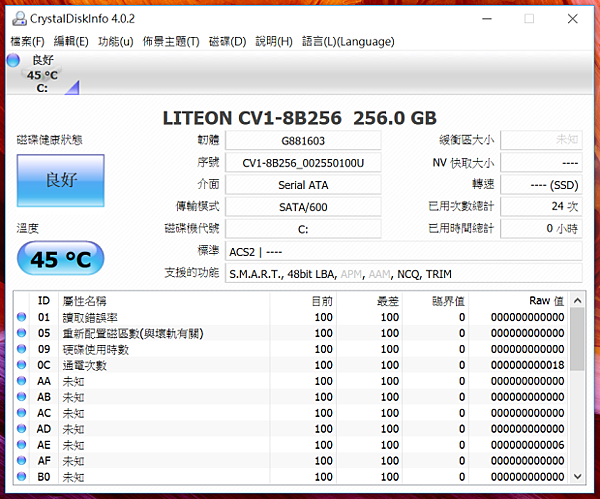The image size is (600, 499).
Task: Click the interface field Serial ATA
Action: coord(303,185)
